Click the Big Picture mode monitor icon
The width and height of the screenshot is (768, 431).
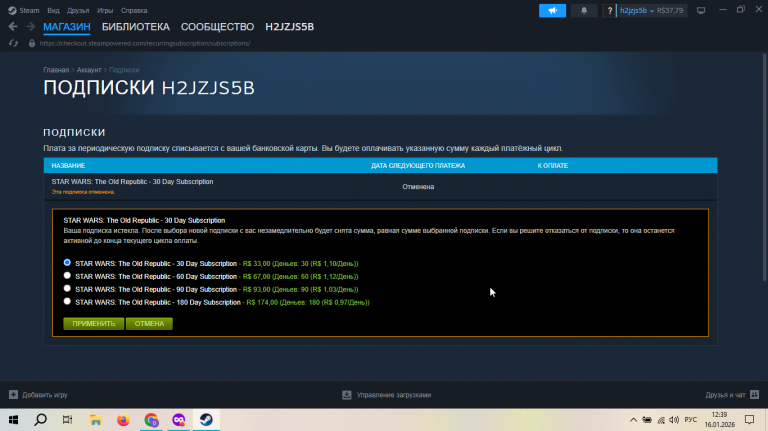click(701, 10)
